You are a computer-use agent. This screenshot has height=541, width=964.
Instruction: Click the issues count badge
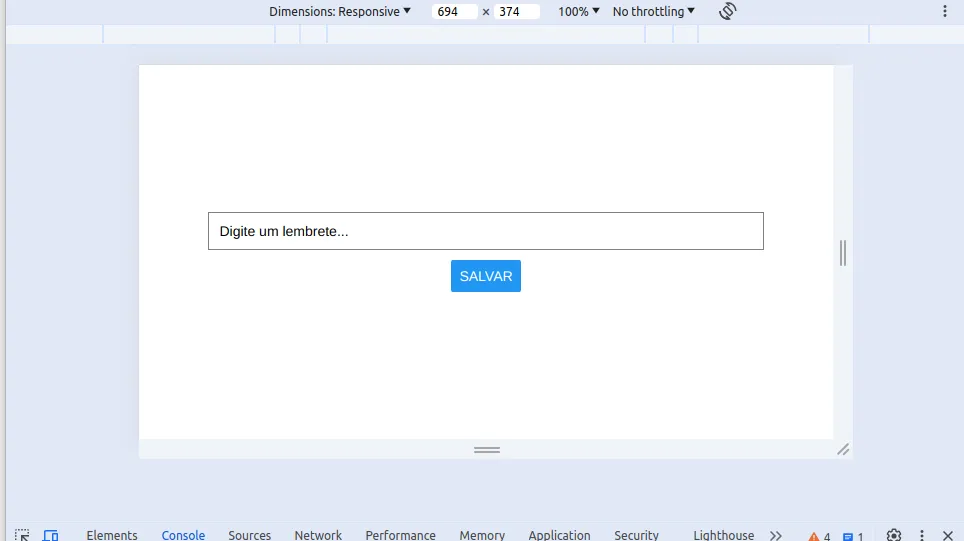(x=853, y=536)
